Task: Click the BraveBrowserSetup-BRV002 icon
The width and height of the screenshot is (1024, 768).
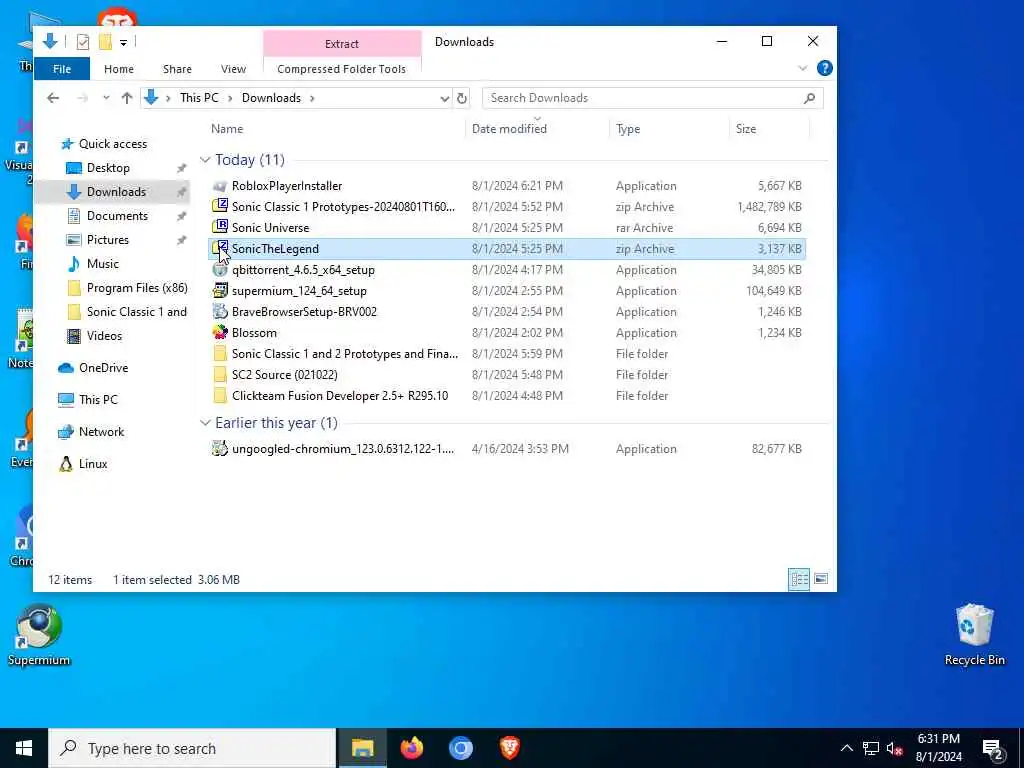Action: [x=220, y=312]
